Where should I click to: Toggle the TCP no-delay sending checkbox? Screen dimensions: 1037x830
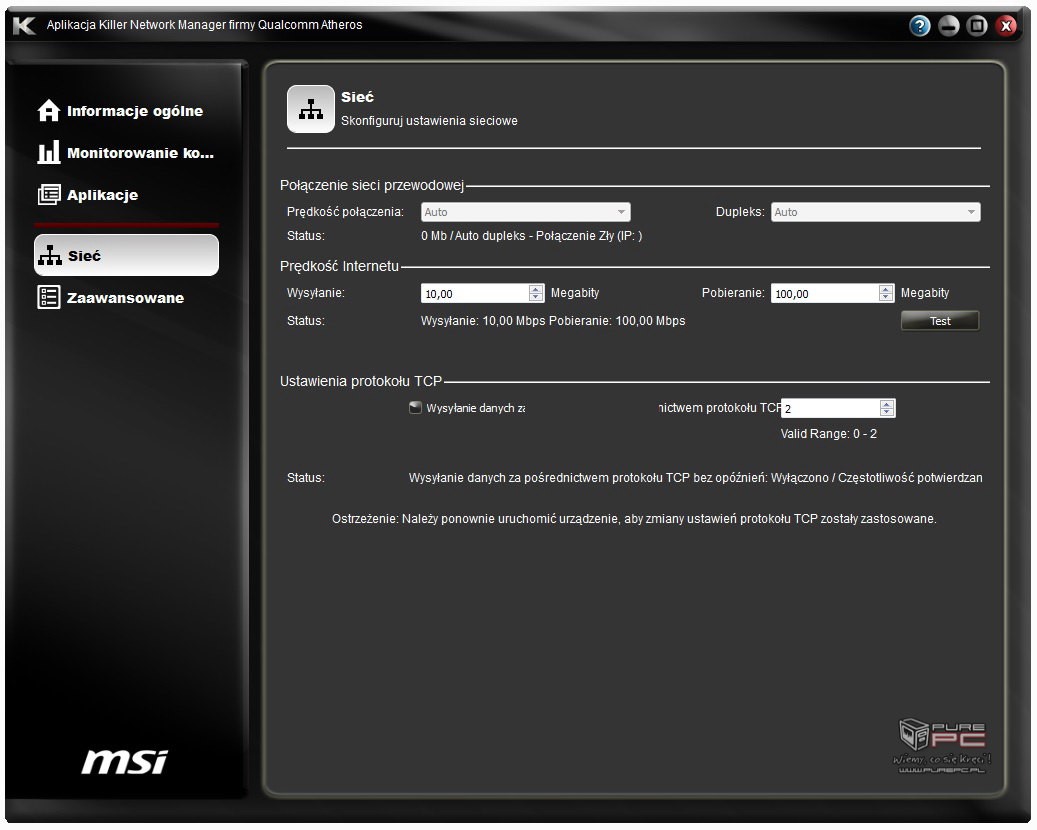point(415,408)
